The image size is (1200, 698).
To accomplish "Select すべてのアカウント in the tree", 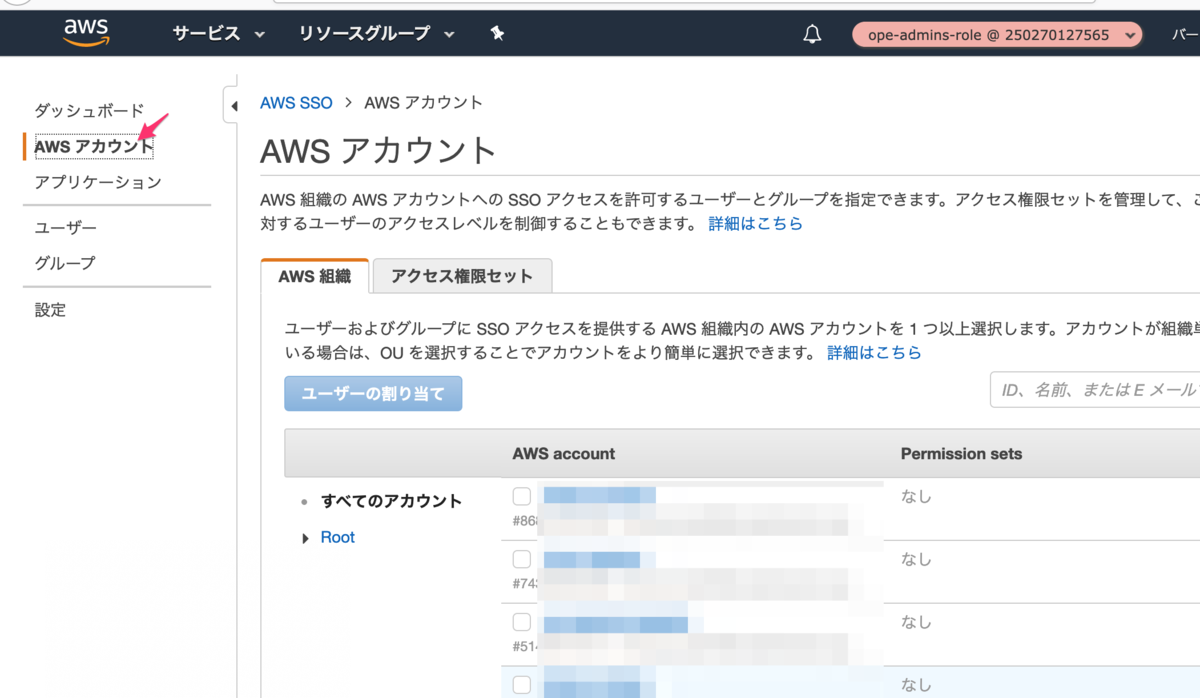I will coord(391,501).
